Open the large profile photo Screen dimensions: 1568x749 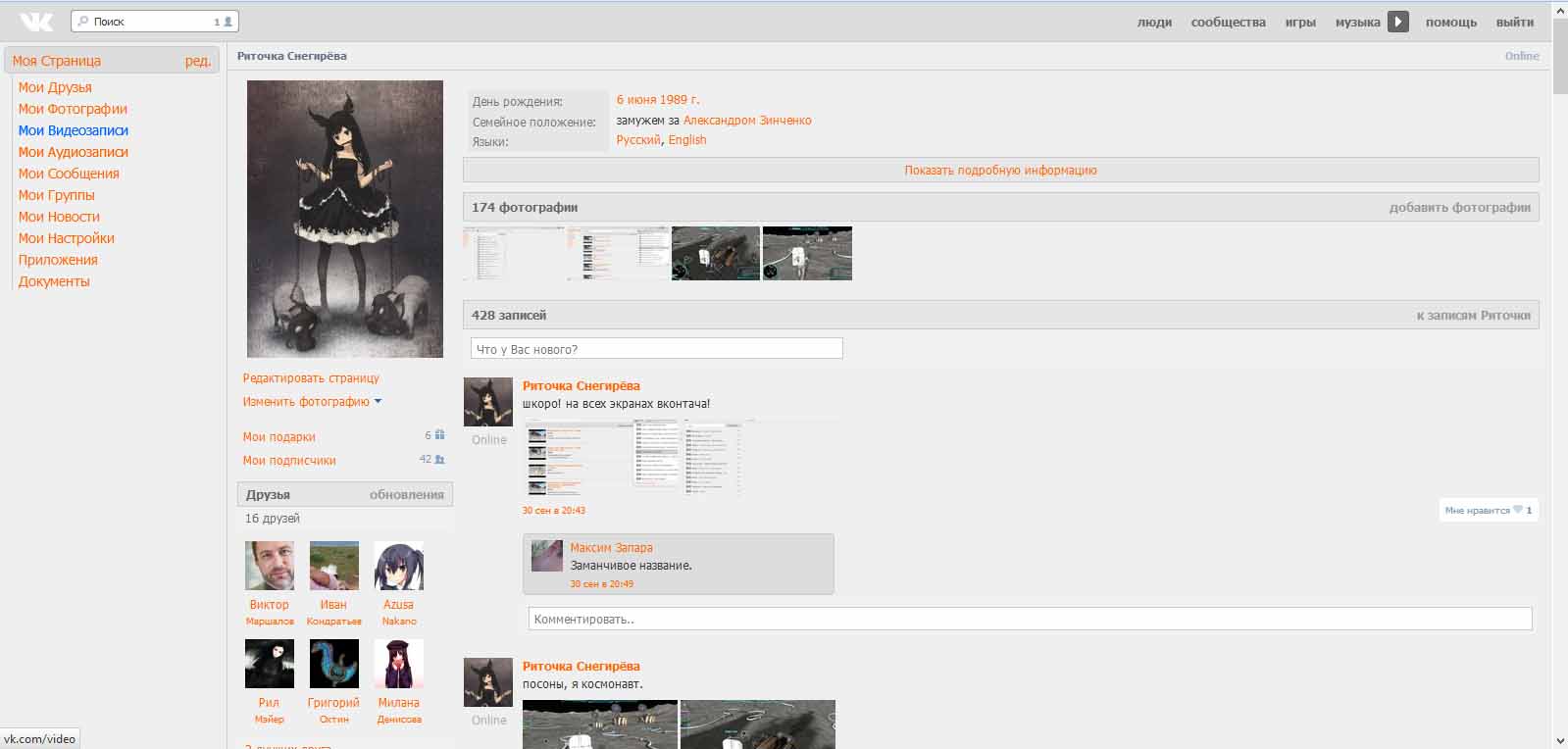[345, 219]
